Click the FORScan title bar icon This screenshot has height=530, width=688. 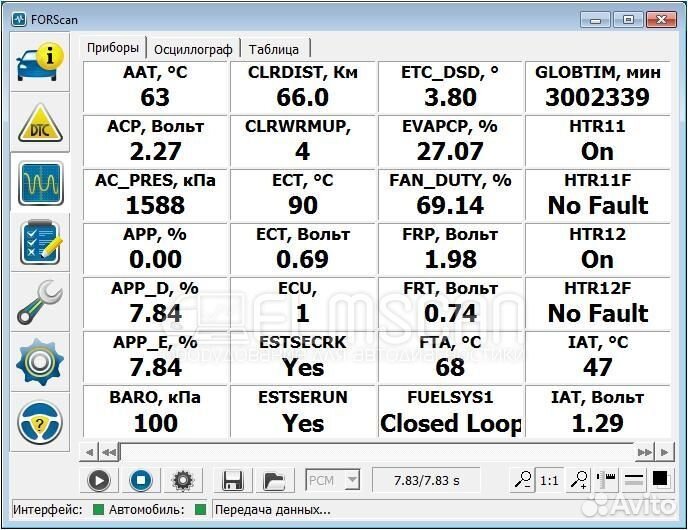pyautogui.click(x=18, y=19)
